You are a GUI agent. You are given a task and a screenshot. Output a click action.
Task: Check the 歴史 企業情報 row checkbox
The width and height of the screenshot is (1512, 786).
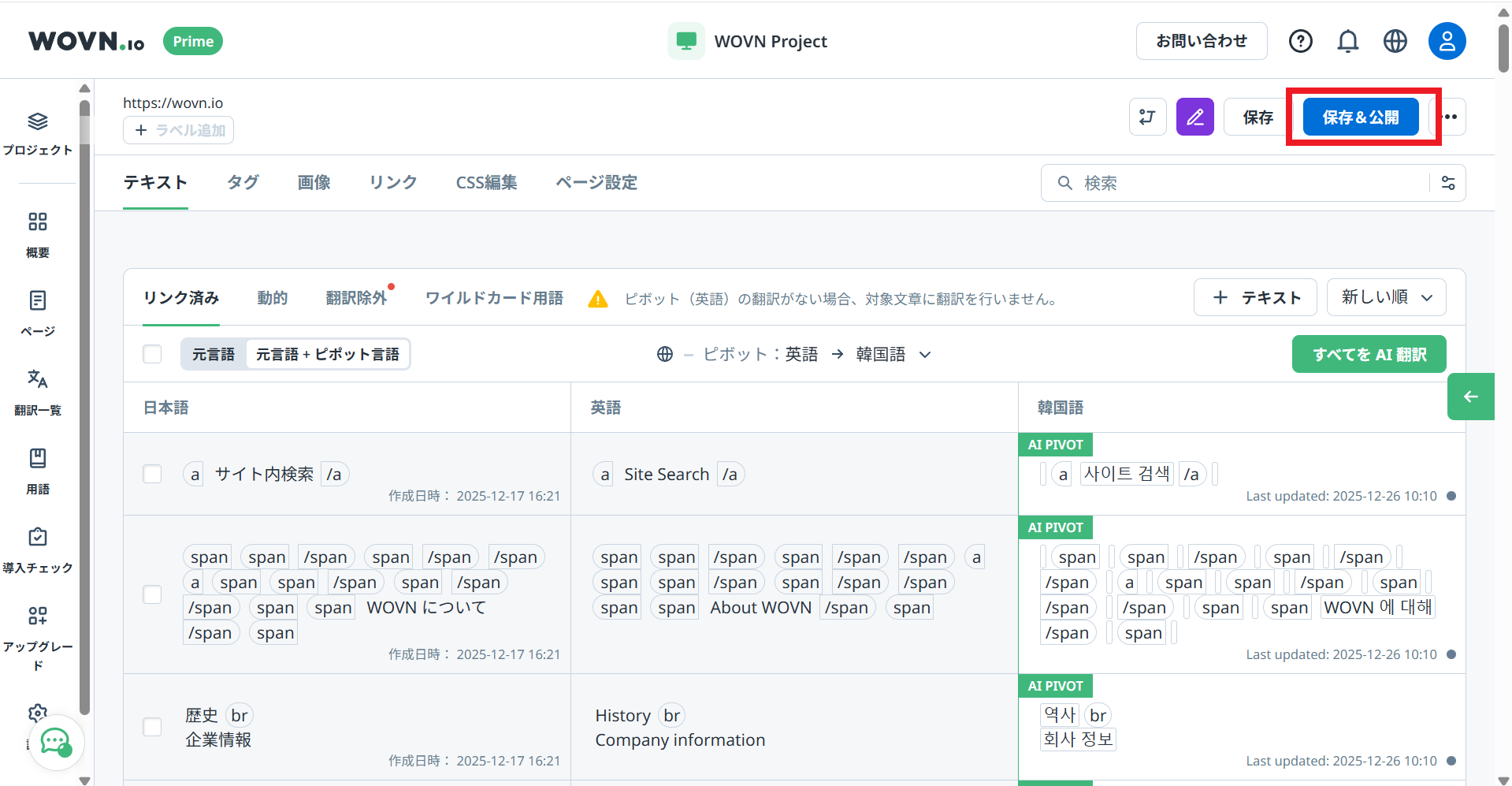pyautogui.click(x=152, y=727)
